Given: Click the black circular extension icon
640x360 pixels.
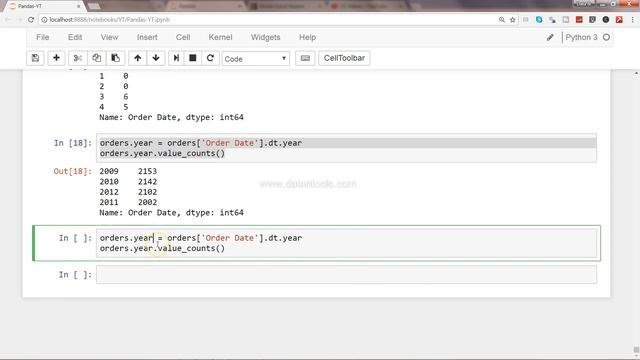Looking at the screenshot, I should 606,20.
